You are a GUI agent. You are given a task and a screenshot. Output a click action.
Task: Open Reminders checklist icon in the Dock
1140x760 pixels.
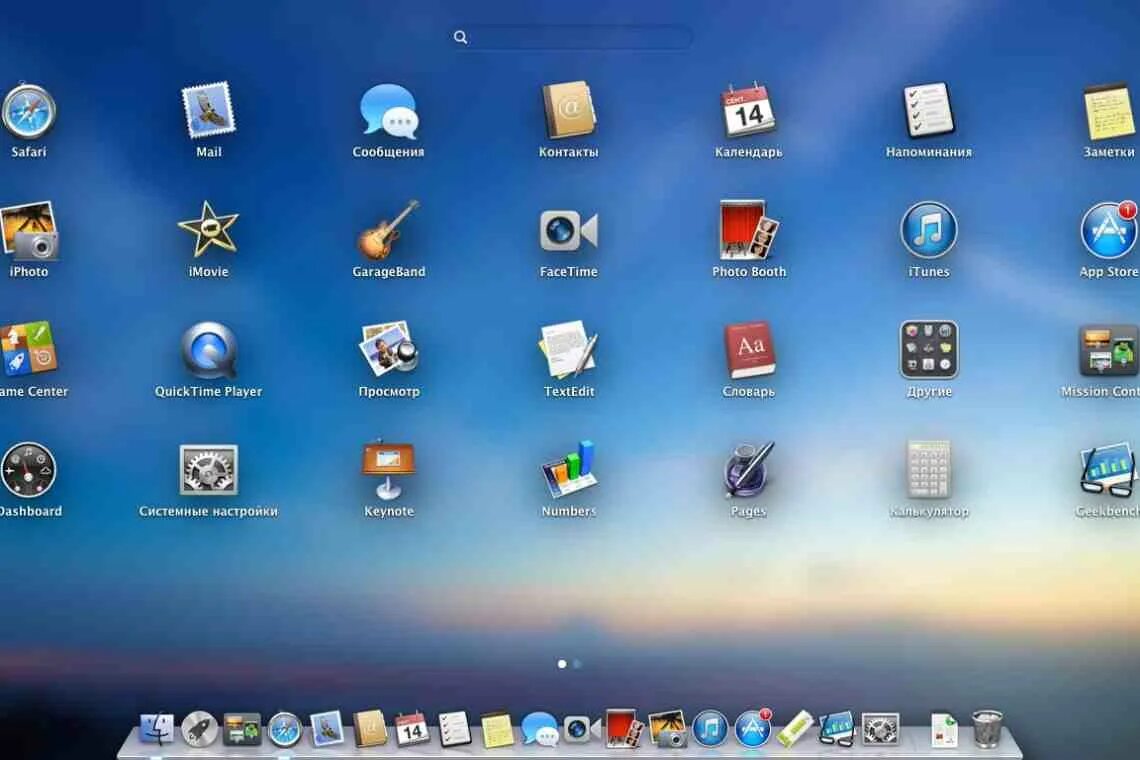tap(454, 729)
